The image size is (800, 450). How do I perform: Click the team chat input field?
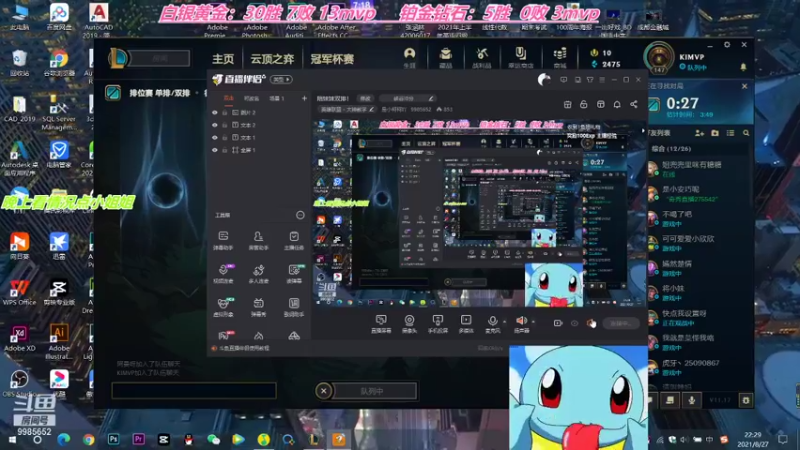[194, 391]
